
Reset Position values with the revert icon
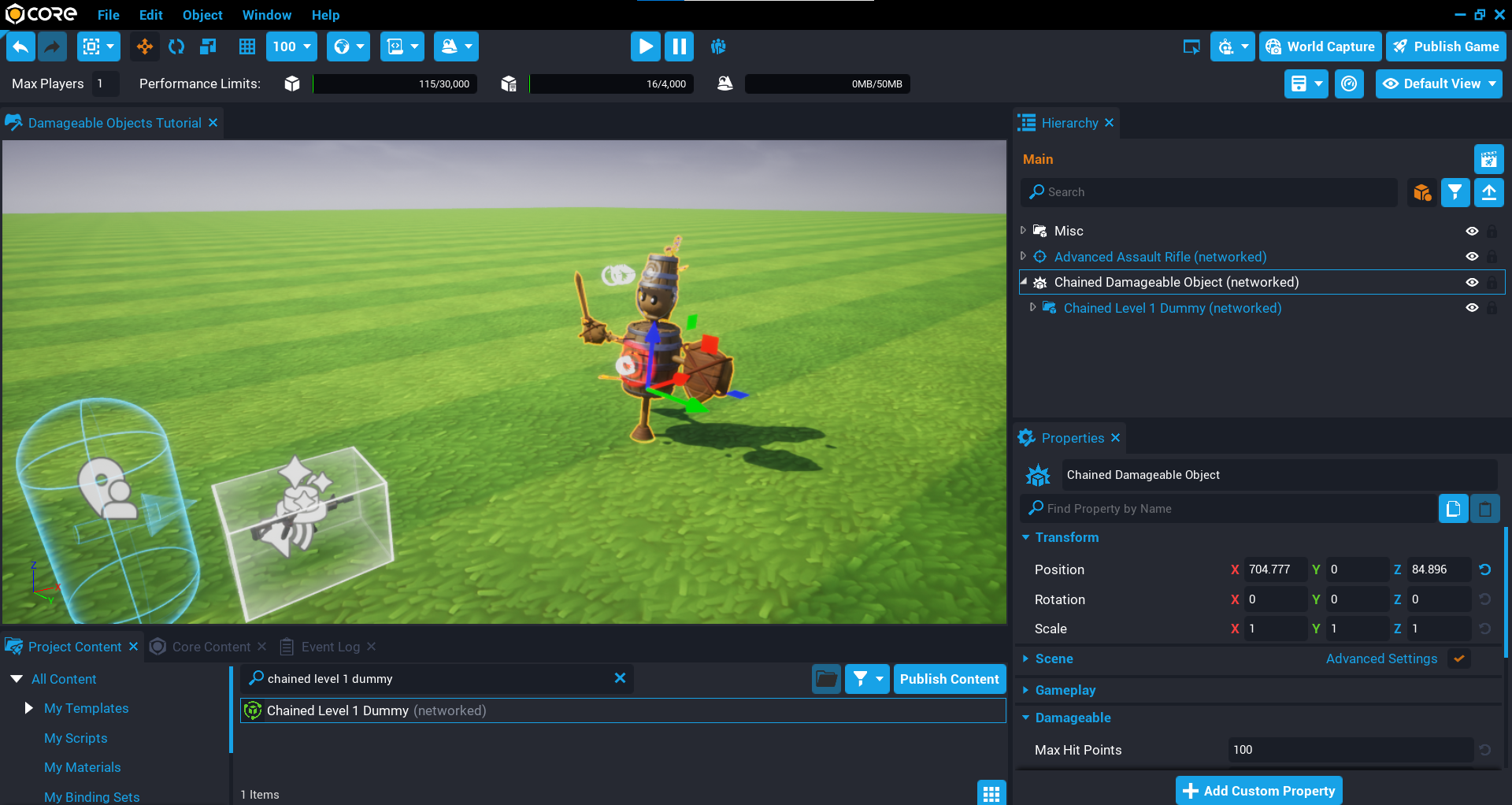[1484, 569]
